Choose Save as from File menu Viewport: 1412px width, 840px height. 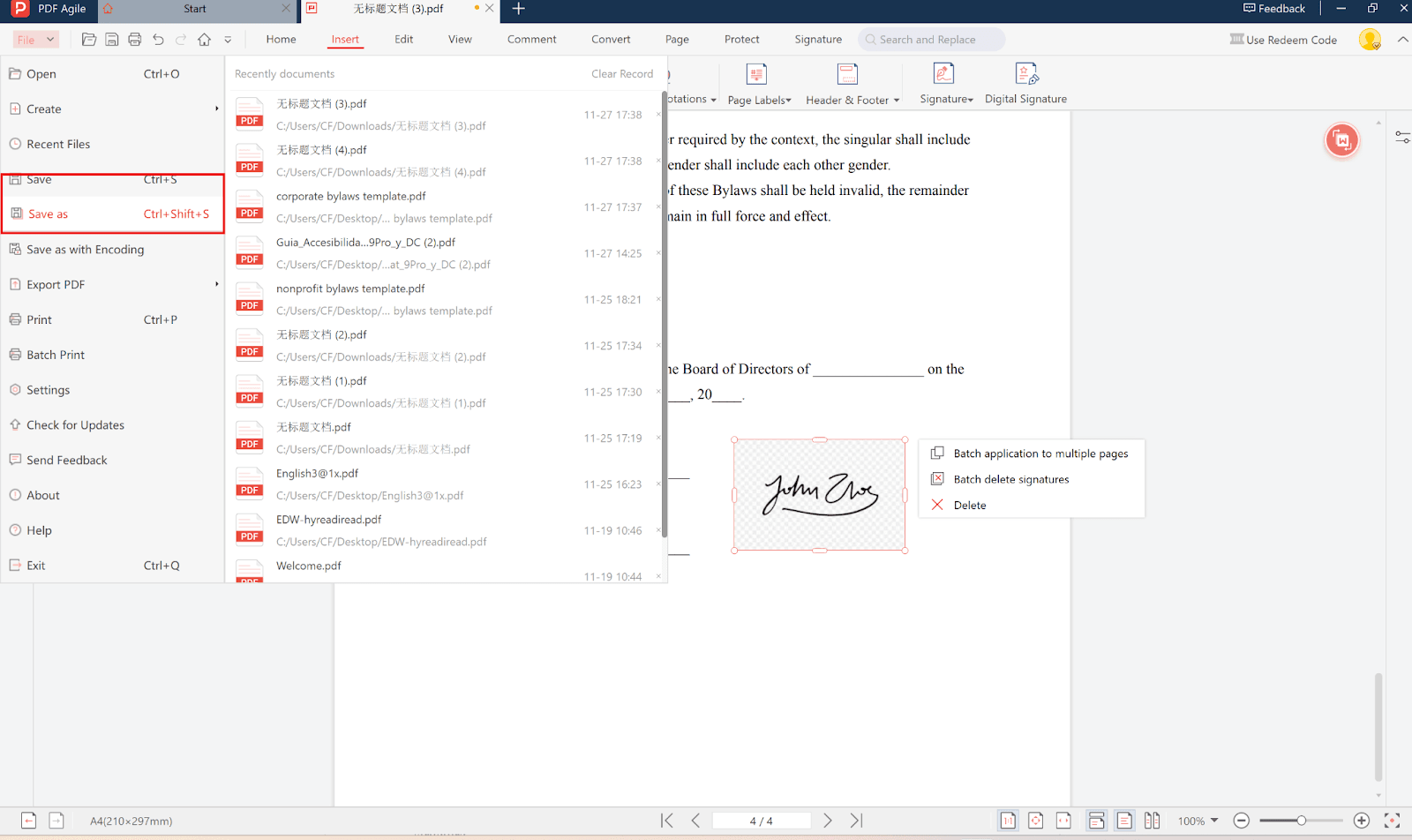49,214
